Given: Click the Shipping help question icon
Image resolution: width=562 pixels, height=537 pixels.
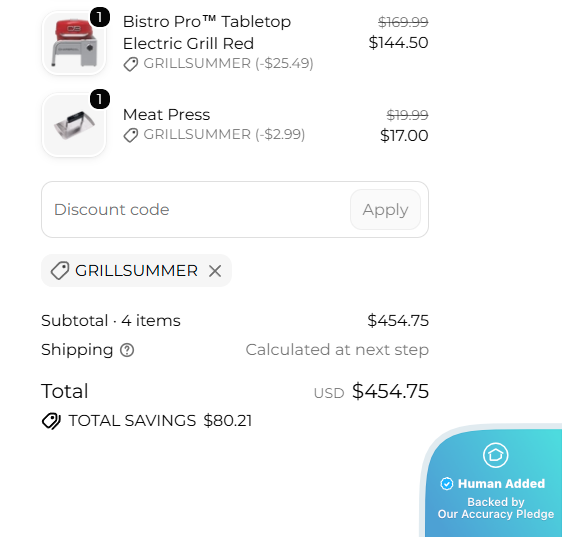Looking at the screenshot, I should pyautogui.click(x=127, y=350).
